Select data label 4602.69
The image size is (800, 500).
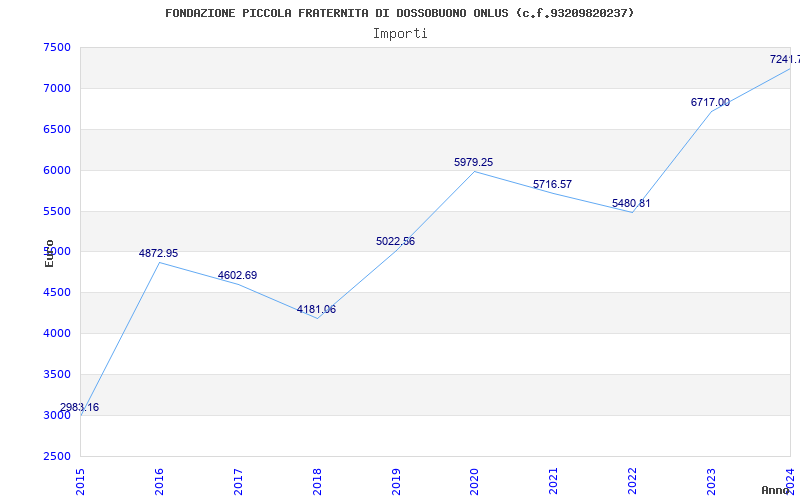pyautogui.click(x=237, y=275)
